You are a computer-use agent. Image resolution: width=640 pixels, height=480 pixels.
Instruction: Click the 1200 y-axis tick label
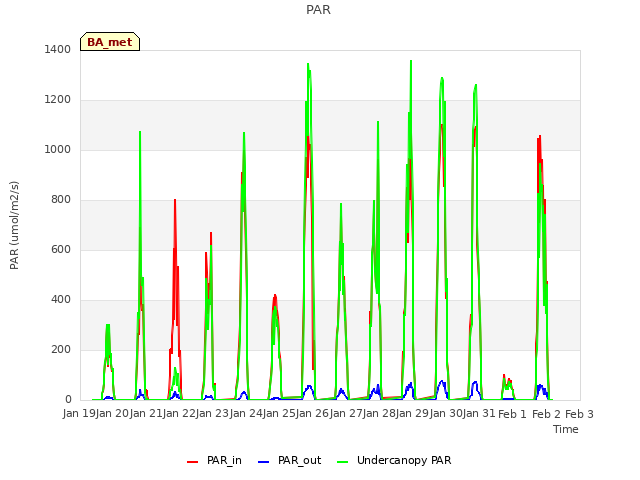point(58,100)
